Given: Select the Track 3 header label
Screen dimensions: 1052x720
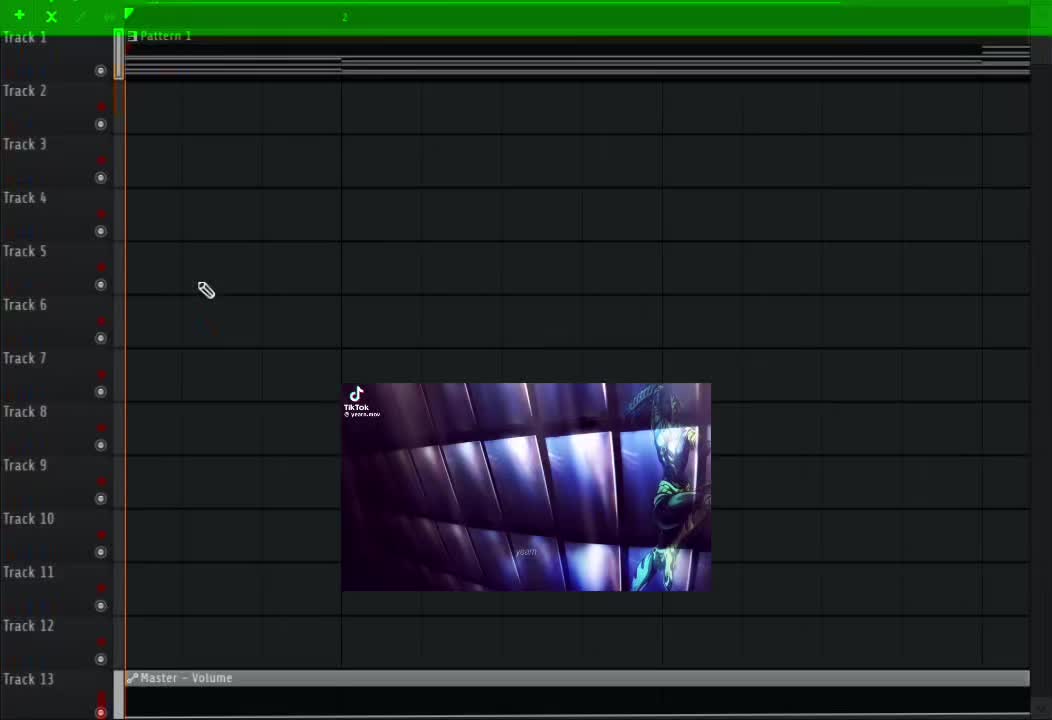Looking at the screenshot, I should pyautogui.click(x=25, y=144).
